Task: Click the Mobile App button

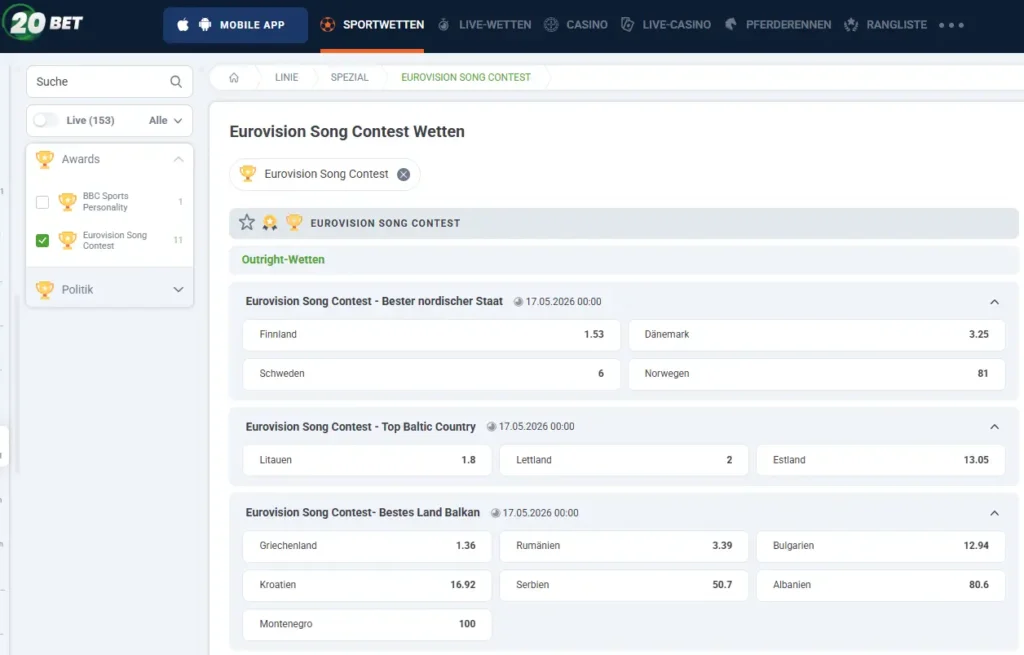Action: (x=235, y=25)
